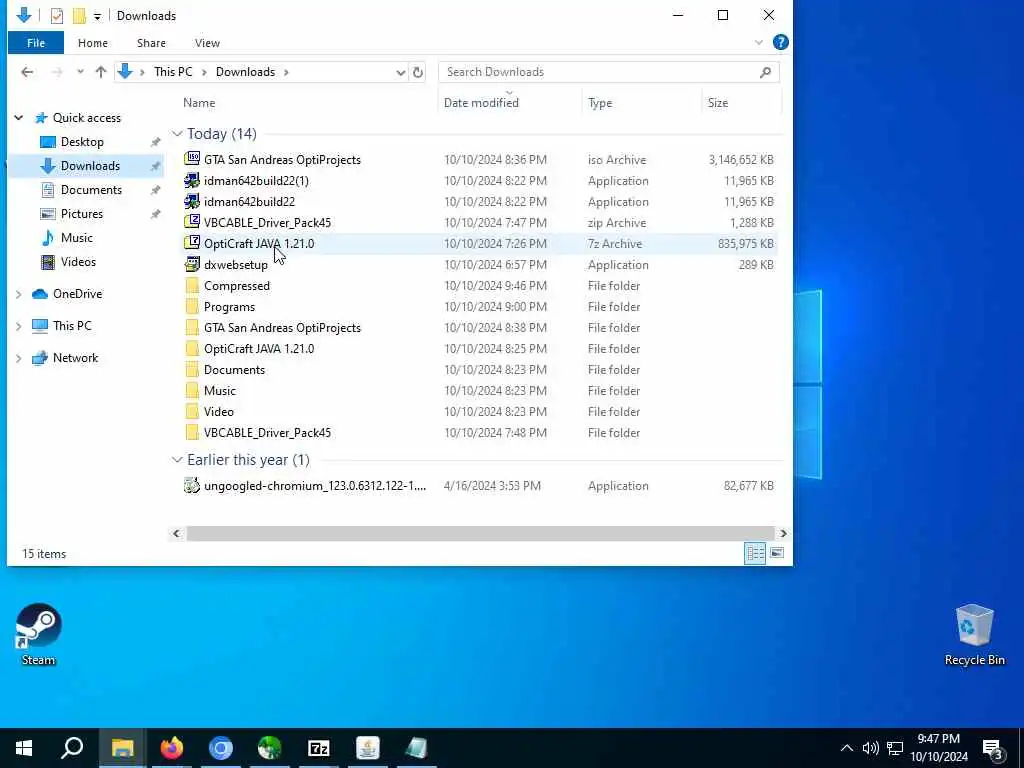Select the dxwebsetup application icon

(191, 264)
